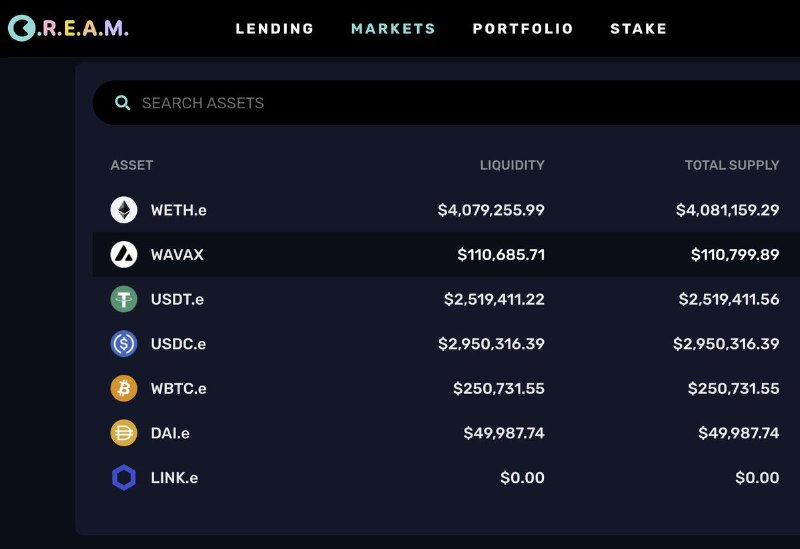The height and width of the screenshot is (549, 800).
Task: Sort by the Liquidity column header
Action: click(x=512, y=165)
